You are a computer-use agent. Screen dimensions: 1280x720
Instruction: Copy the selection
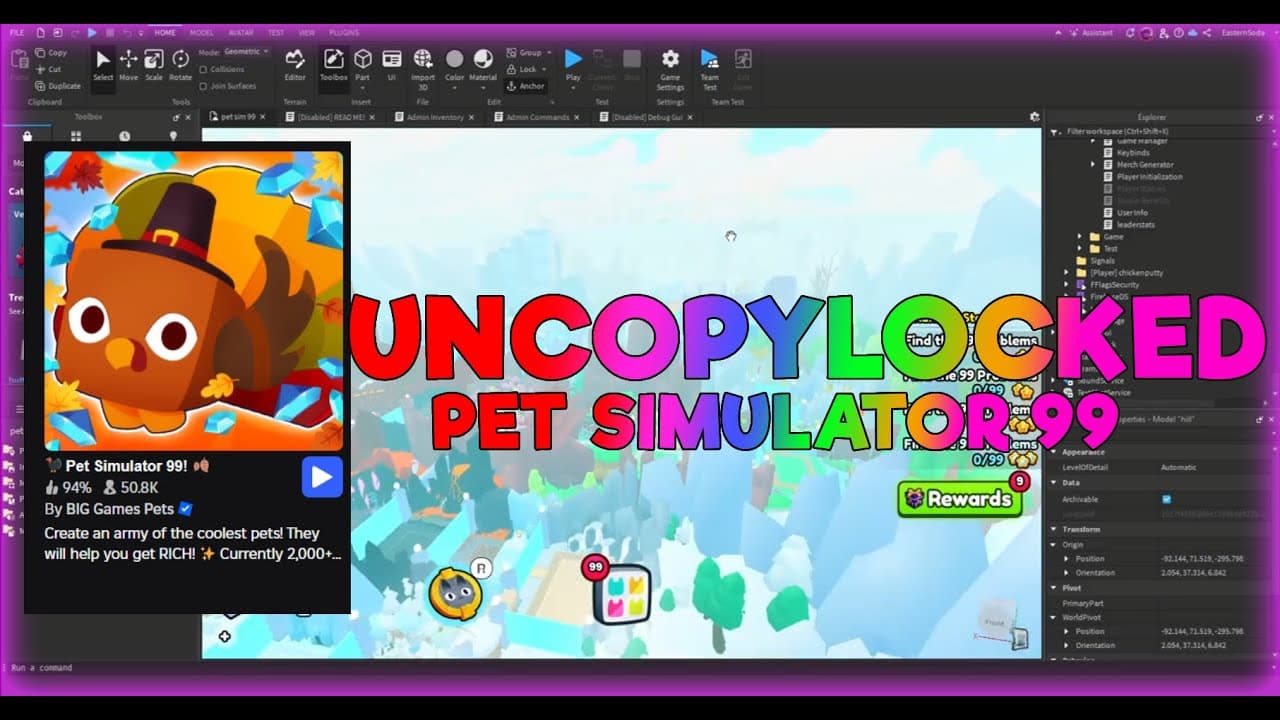(51, 53)
